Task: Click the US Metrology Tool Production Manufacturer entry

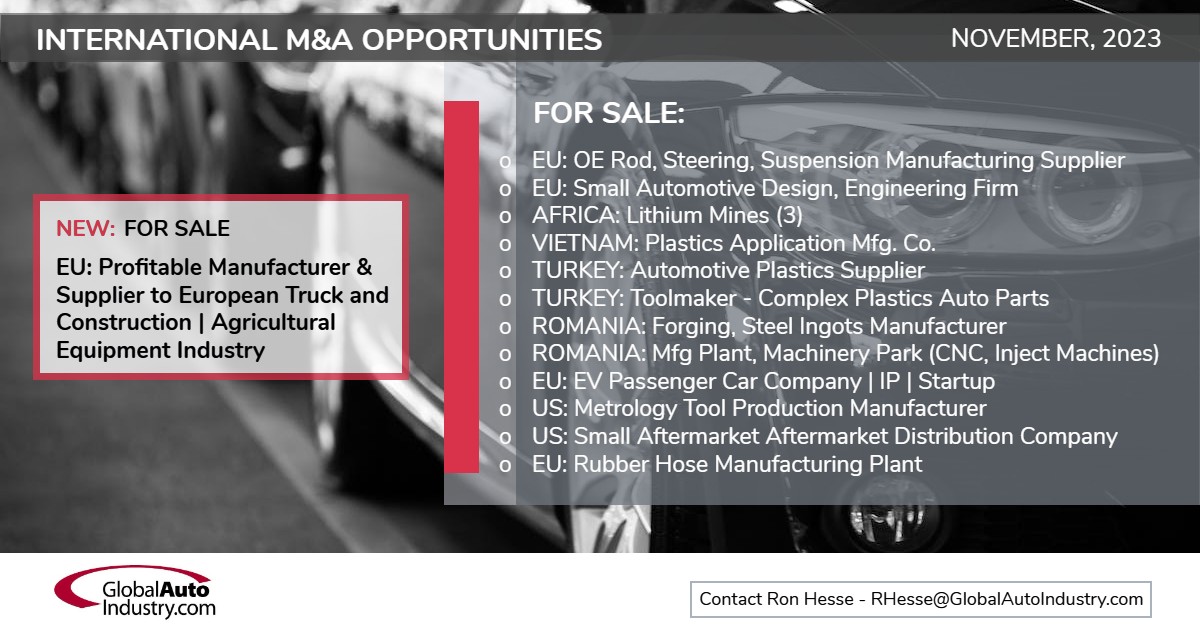Action: click(759, 408)
